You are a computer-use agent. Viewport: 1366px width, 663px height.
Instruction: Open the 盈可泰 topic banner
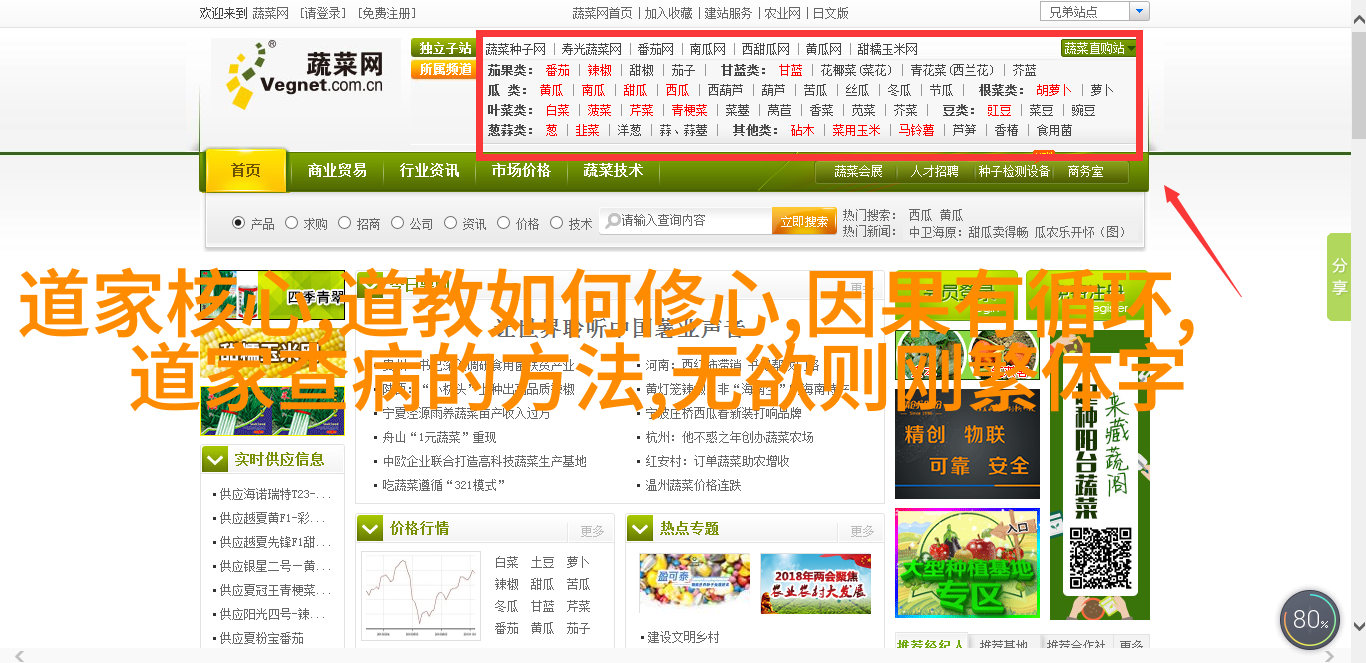[x=694, y=584]
